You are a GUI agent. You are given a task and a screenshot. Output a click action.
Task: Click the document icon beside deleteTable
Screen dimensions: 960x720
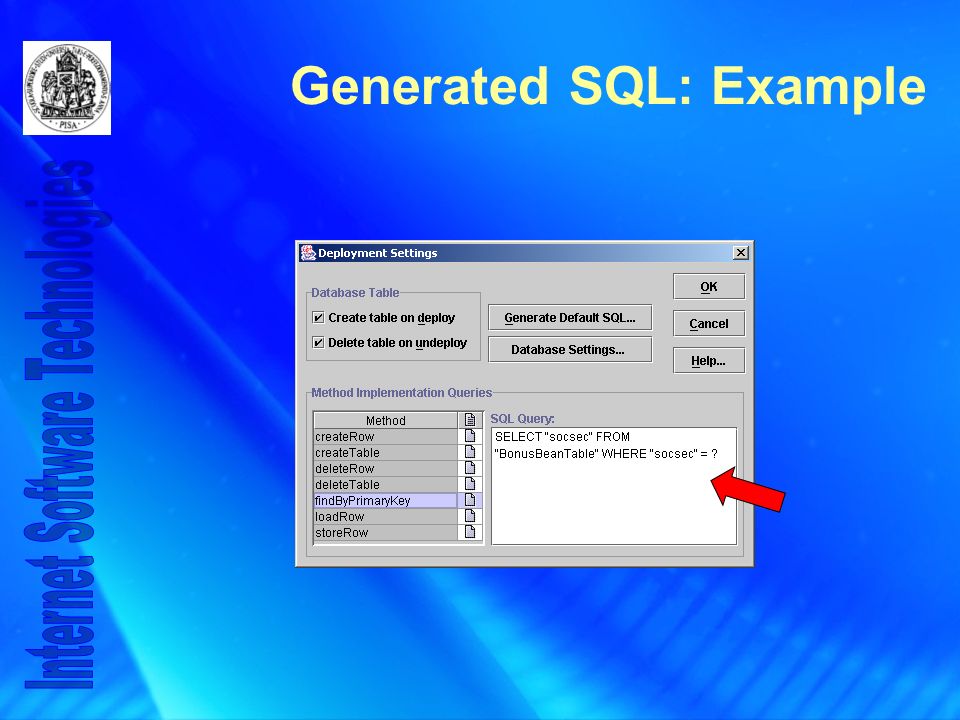[x=470, y=484]
